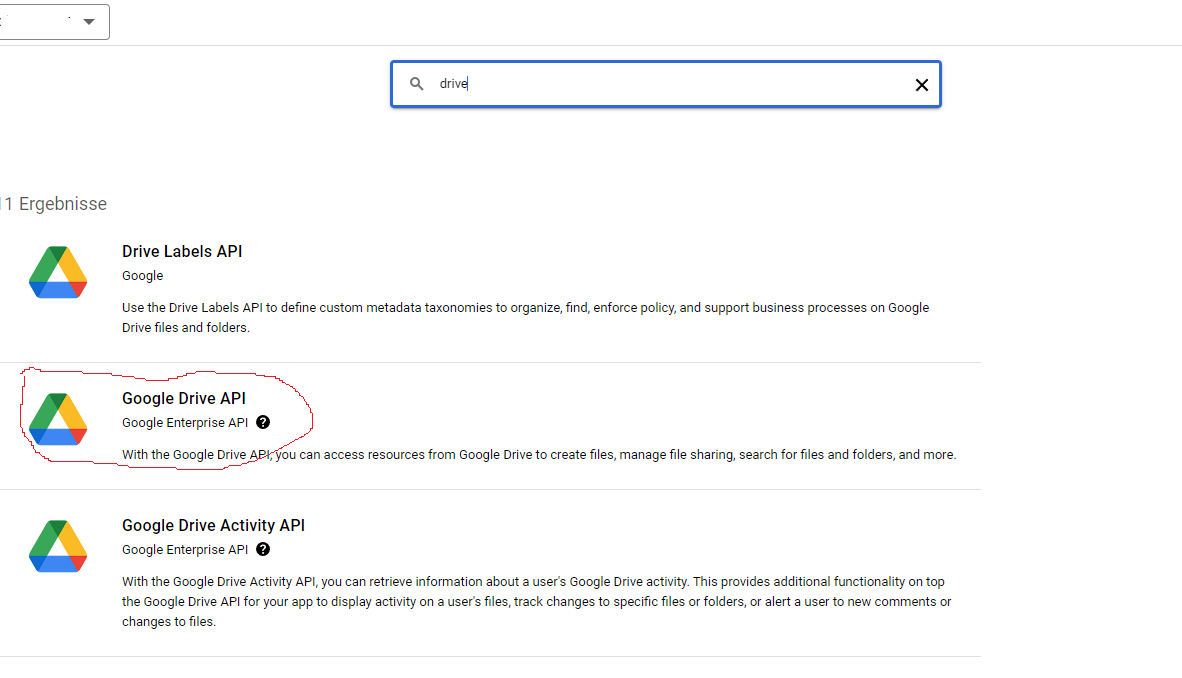Screen dimensions: 1182x678
Task: Click the Google Drive Activity API logo
Action: 58,546
